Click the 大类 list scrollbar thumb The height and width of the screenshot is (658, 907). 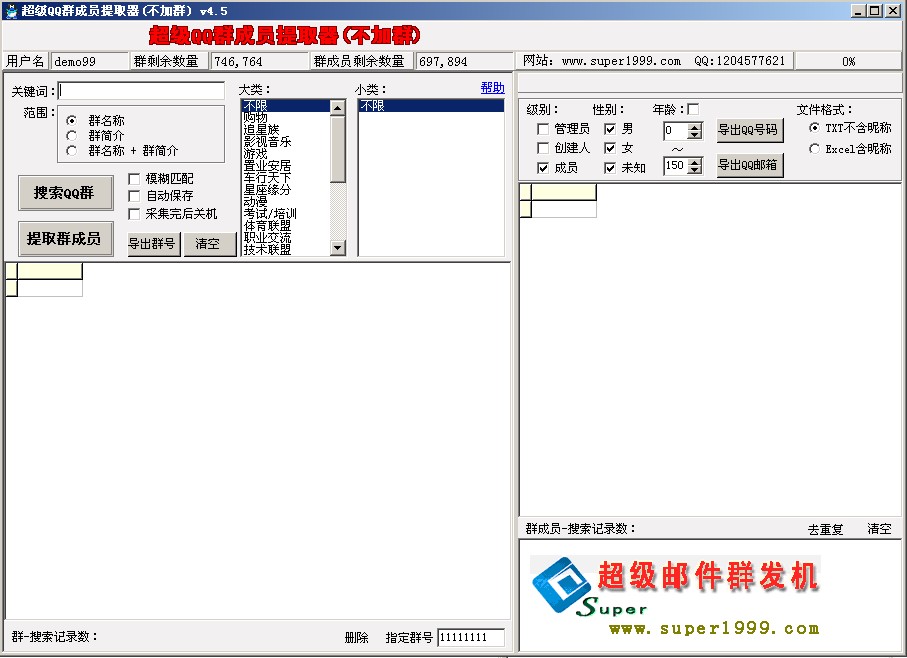pyautogui.click(x=337, y=149)
